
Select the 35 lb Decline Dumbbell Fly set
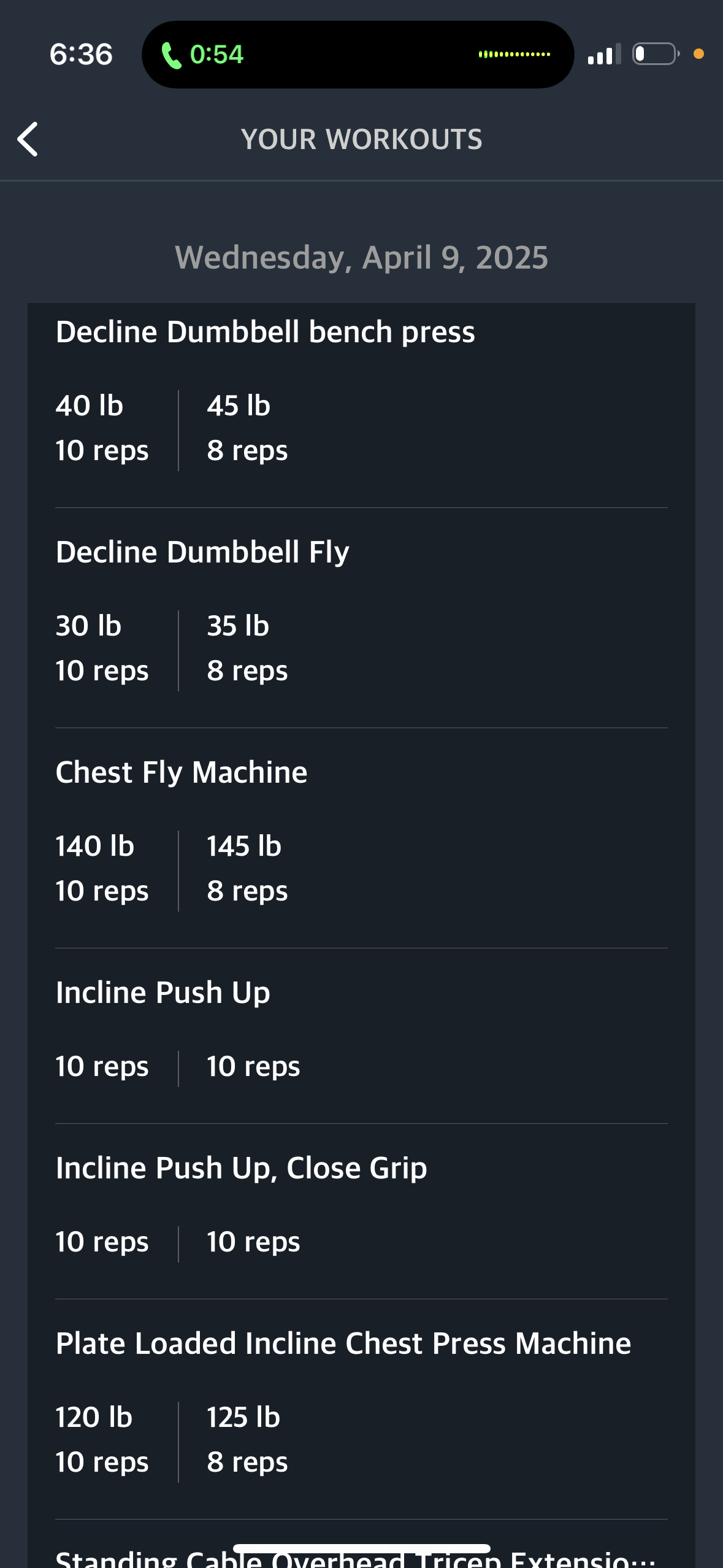247,648
